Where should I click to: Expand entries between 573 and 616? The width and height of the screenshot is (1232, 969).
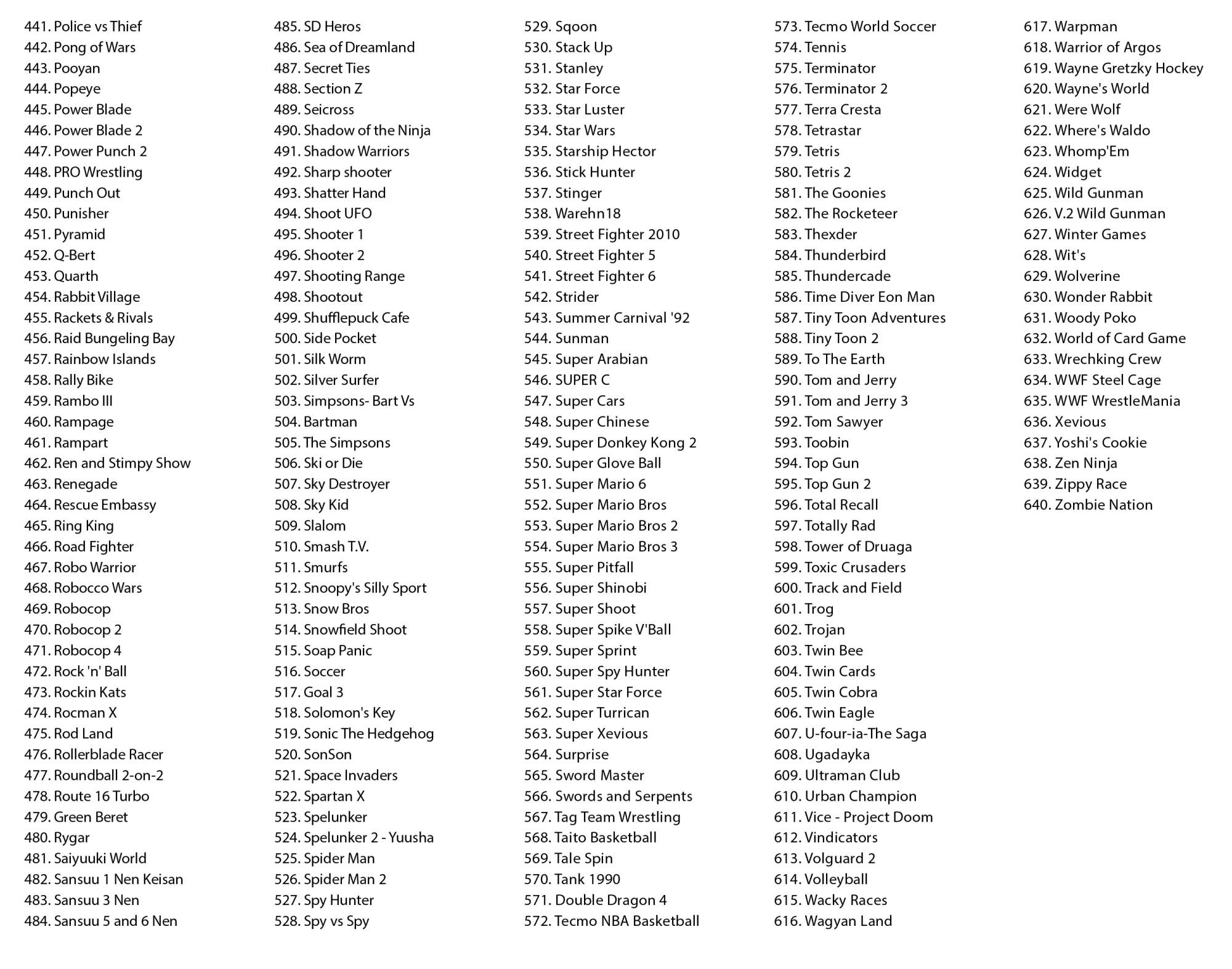click(880, 484)
